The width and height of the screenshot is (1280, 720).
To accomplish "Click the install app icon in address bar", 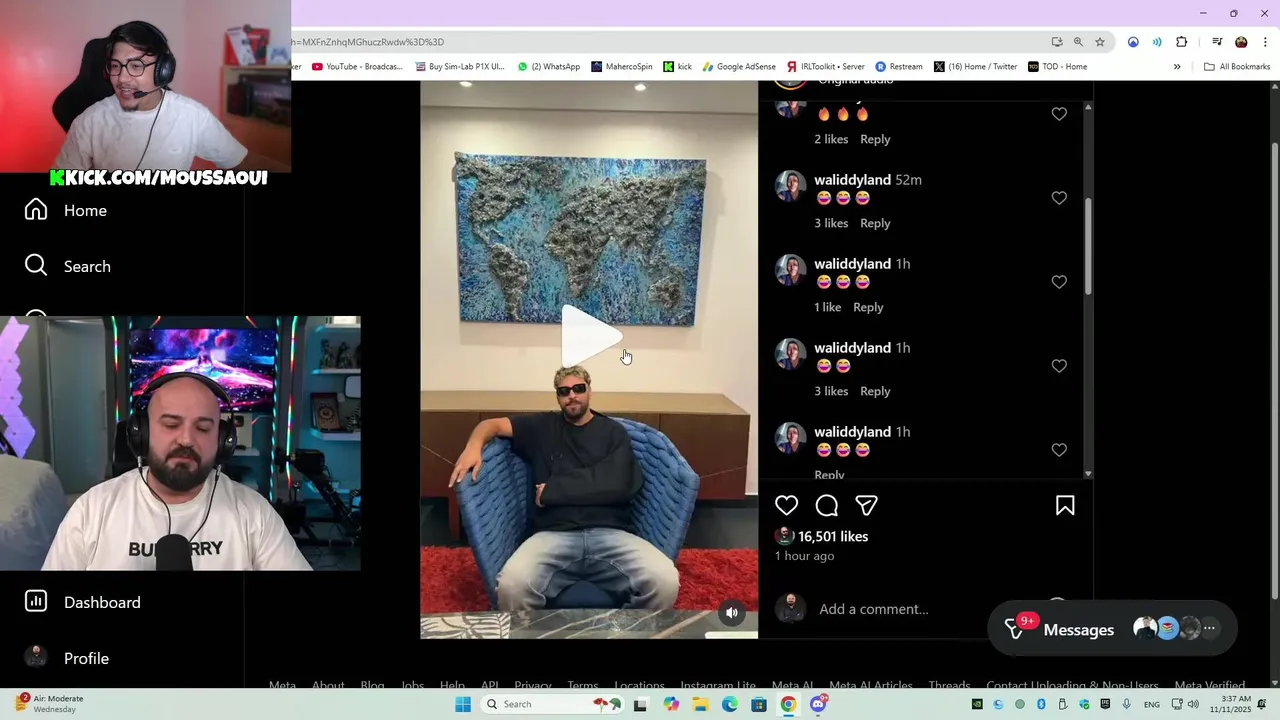I will pos(1057,42).
